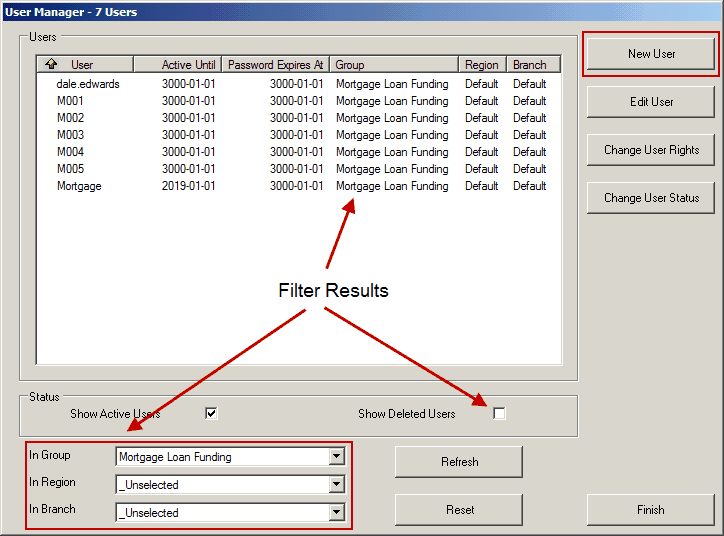Expand the In Region dropdown arrow
724x536 pixels.
337,484
